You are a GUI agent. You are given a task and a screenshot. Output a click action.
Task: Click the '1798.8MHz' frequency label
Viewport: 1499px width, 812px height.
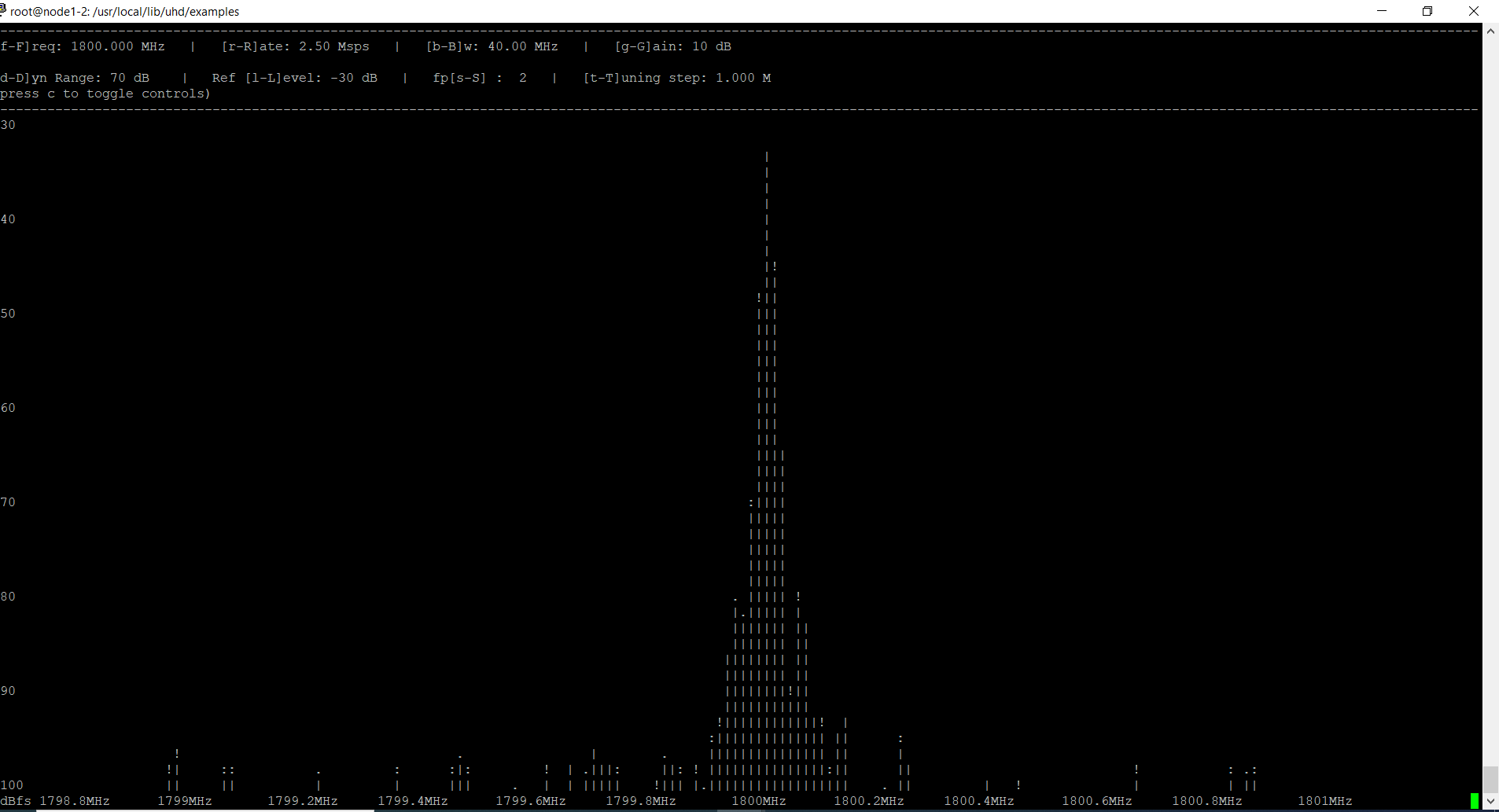pyautogui.click(x=75, y=801)
